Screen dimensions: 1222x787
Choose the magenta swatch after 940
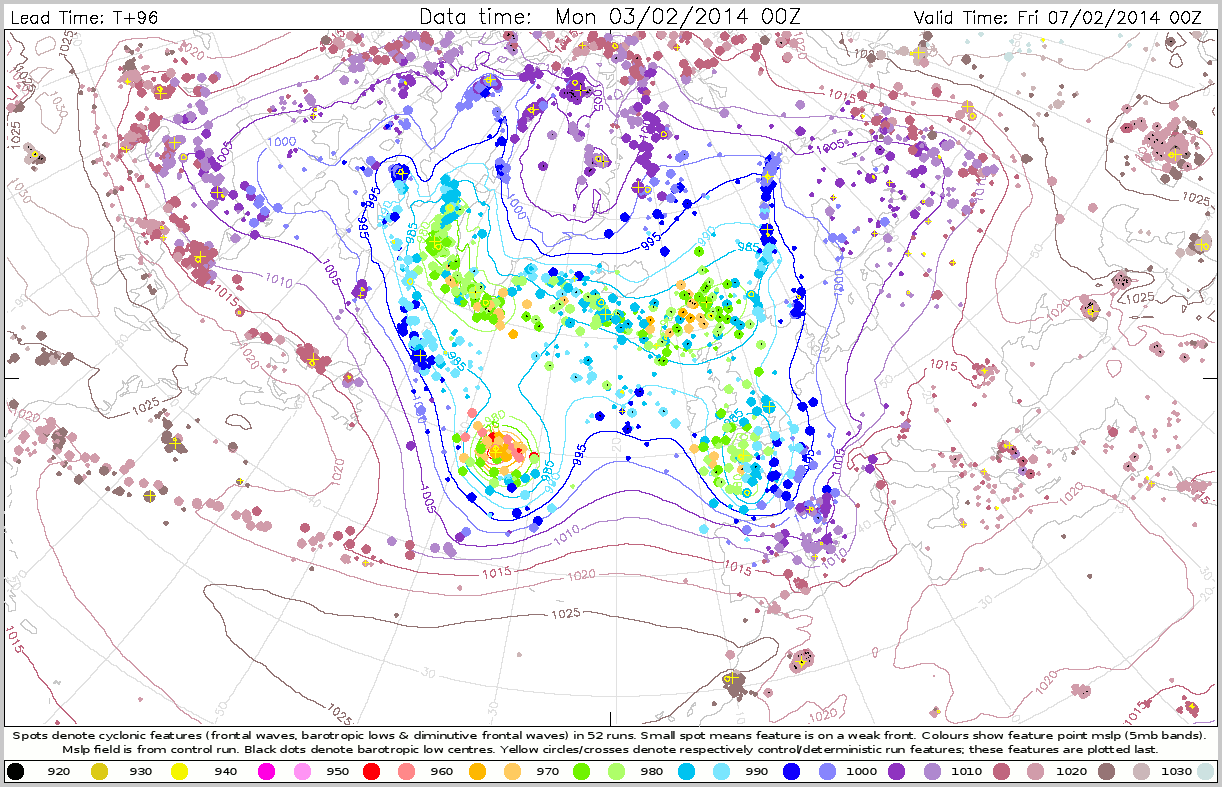point(266,771)
